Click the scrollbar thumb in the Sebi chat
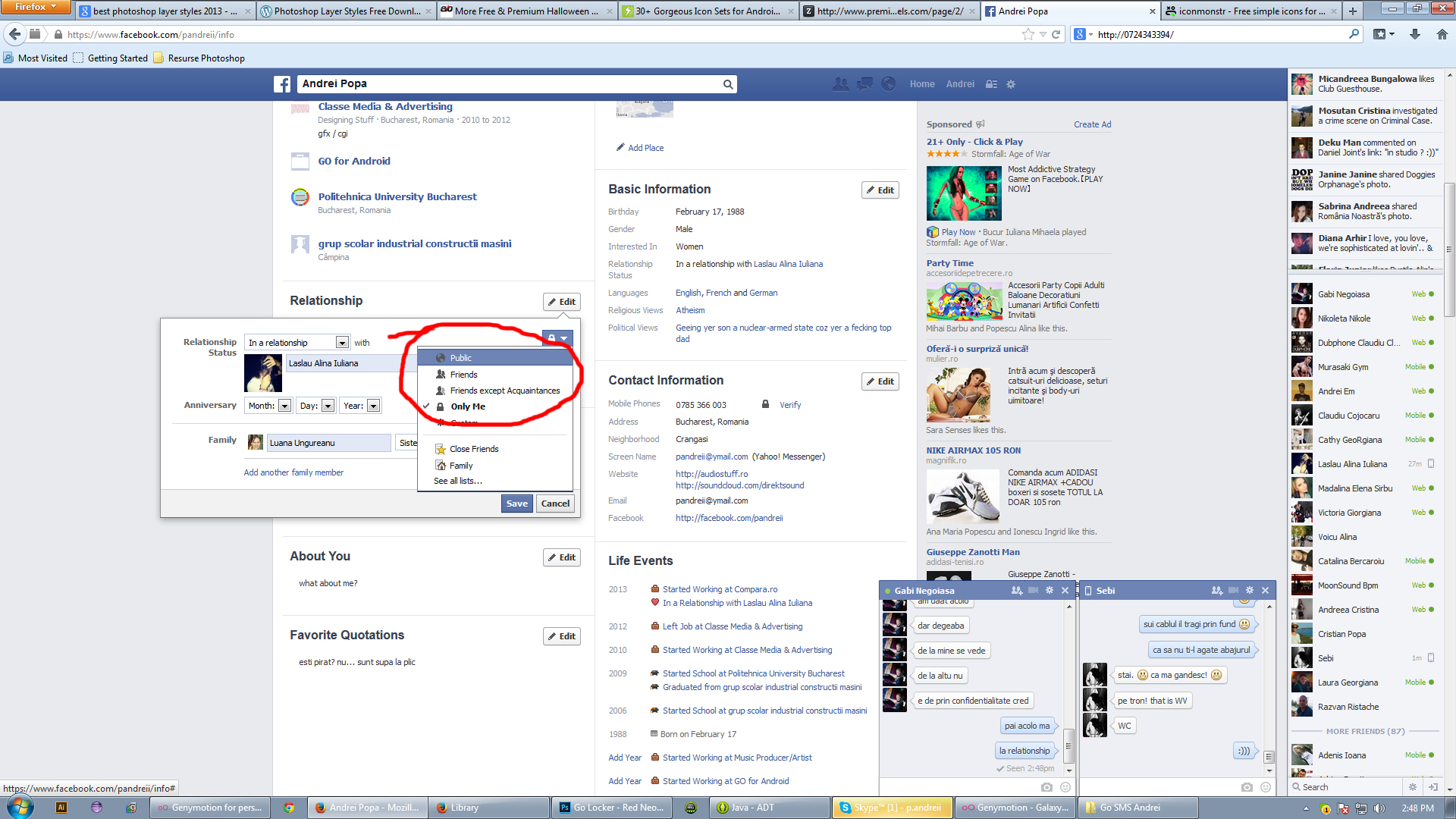The width and height of the screenshot is (1456, 819). coord(1269,756)
